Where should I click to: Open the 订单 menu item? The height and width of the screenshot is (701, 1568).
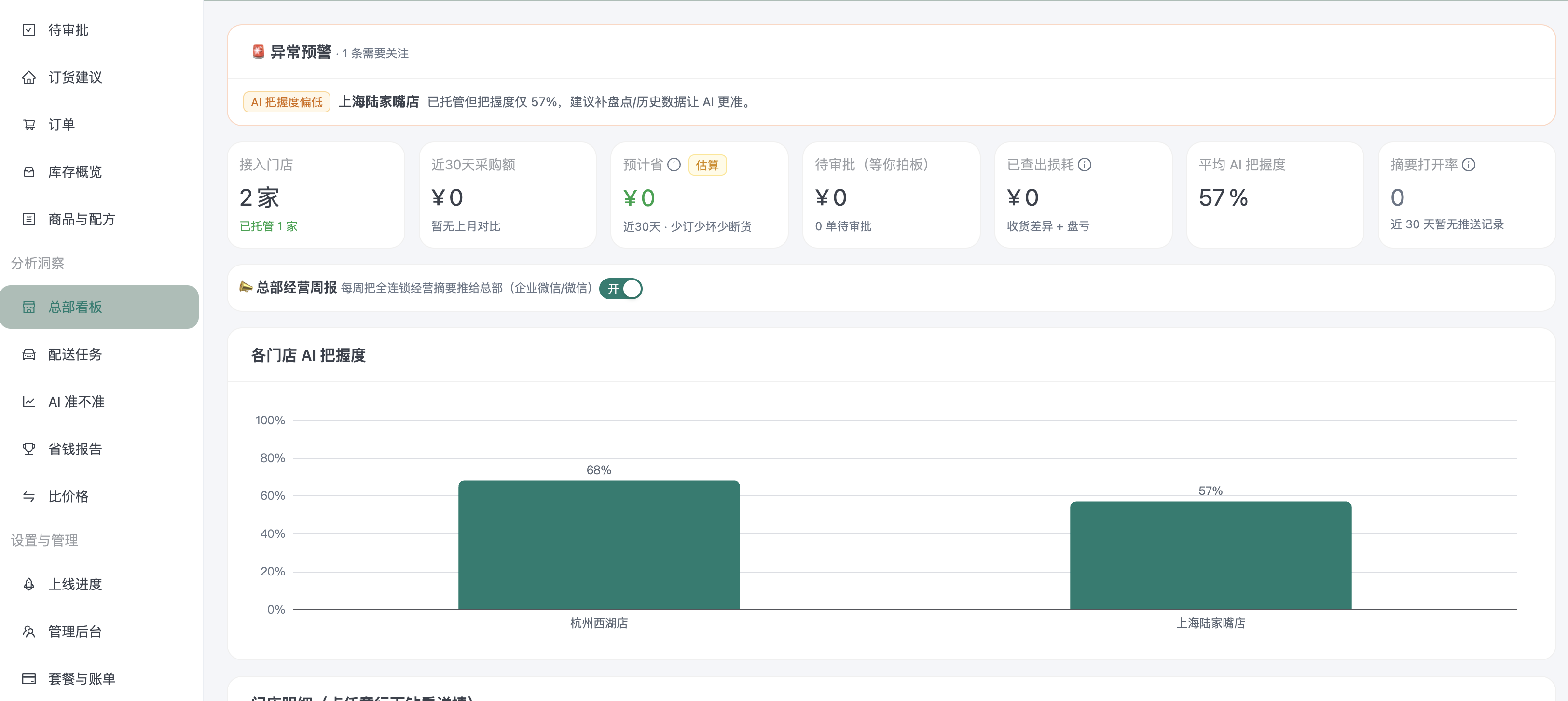point(99,125)
